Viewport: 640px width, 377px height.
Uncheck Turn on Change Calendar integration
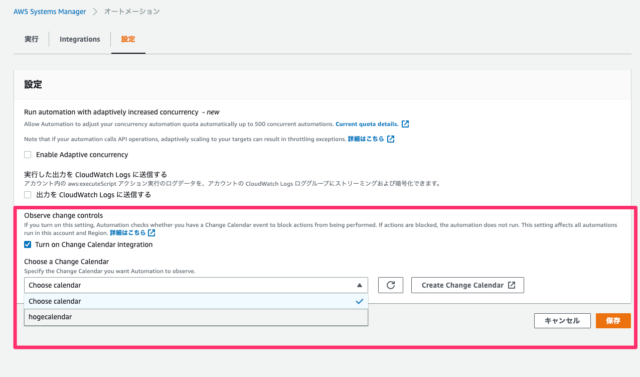[x=28, y=244]
